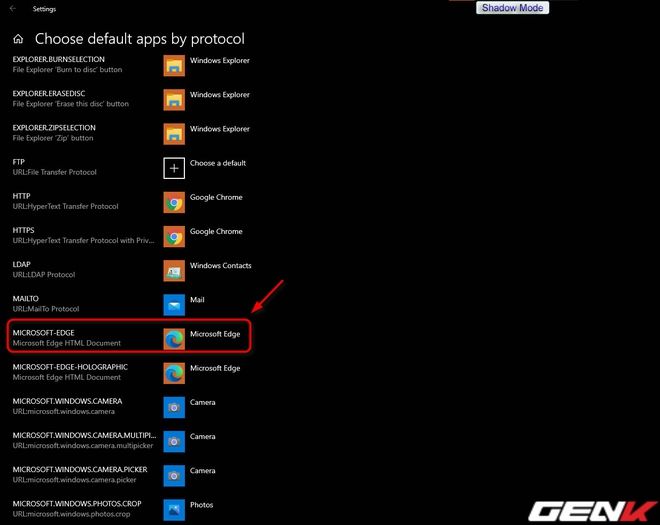660x525 pixels.
Task: Click the 'Settings' window title text
Action: 44,9
